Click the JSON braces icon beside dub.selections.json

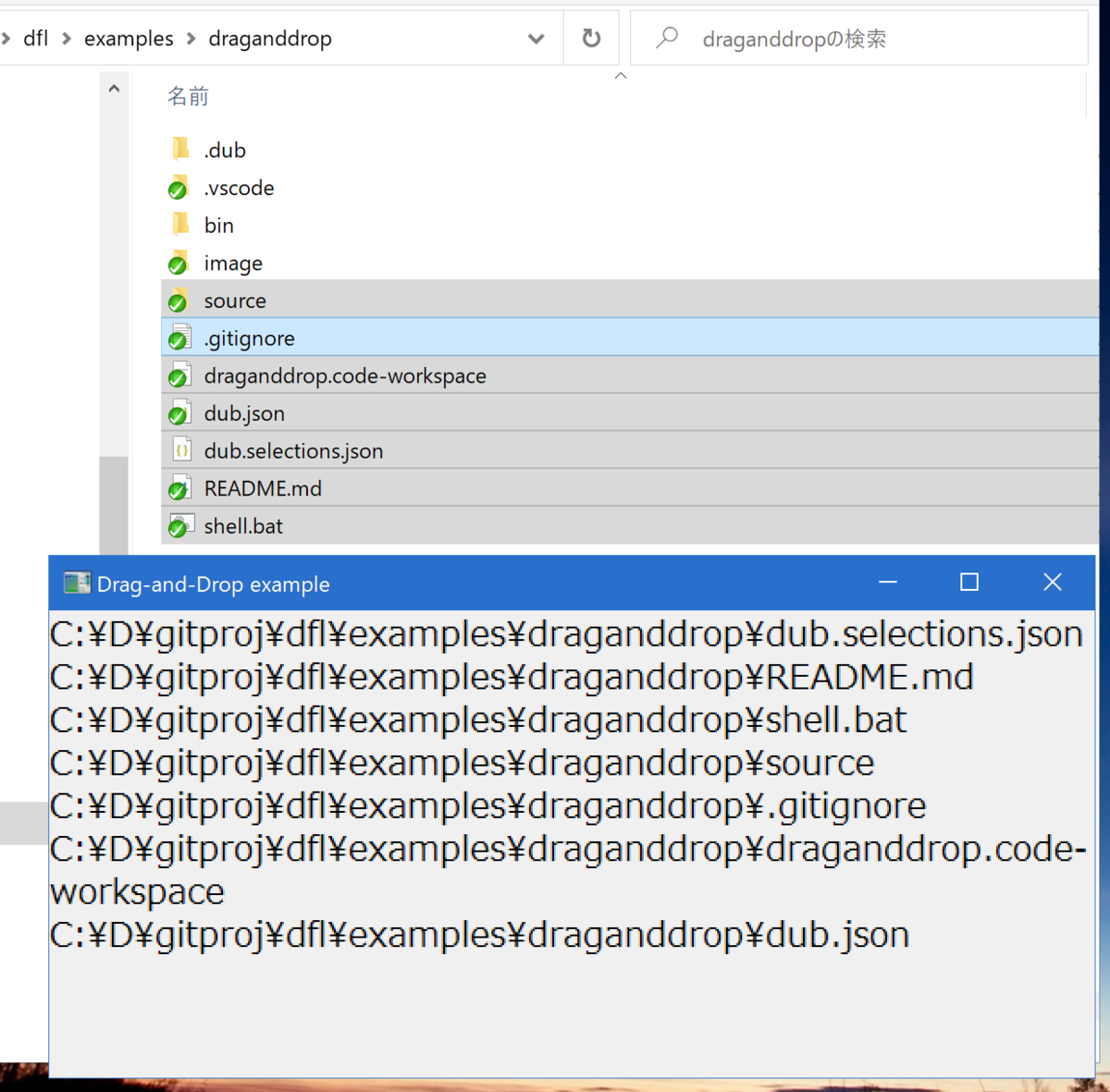181,450
